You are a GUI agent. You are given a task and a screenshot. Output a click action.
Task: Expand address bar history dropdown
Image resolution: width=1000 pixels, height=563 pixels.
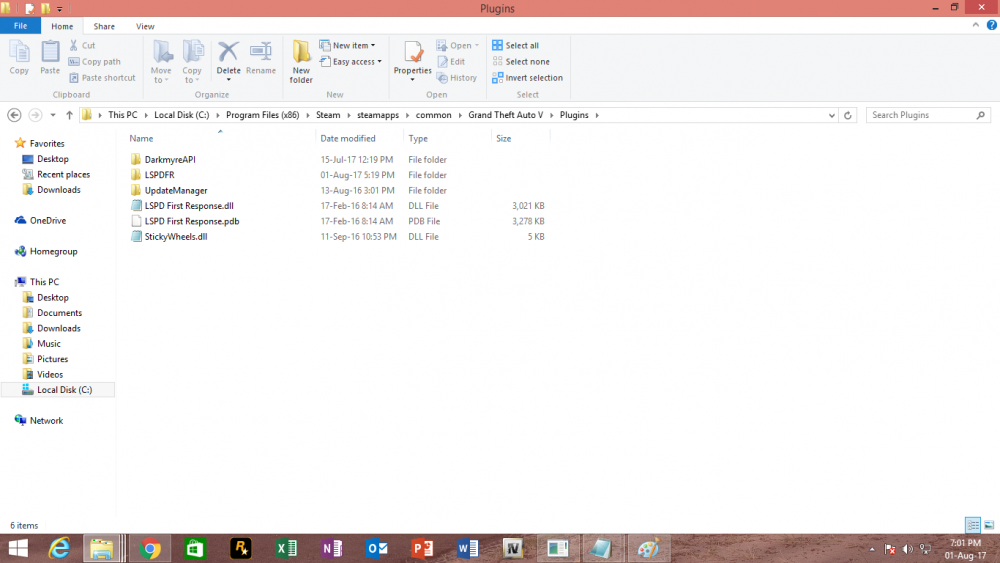[x=832, y=115]
